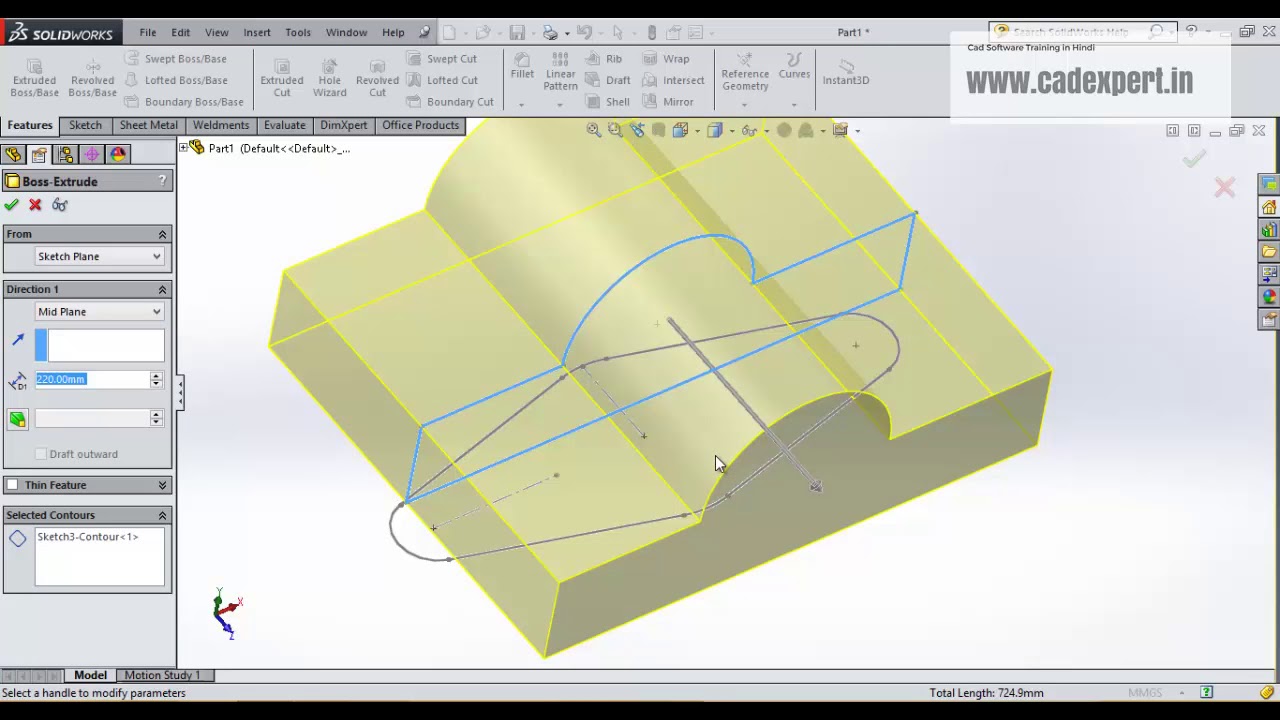The image size is (1280, 720).
Task: Collapse the Direction 1 section
Action: point(162,289)
